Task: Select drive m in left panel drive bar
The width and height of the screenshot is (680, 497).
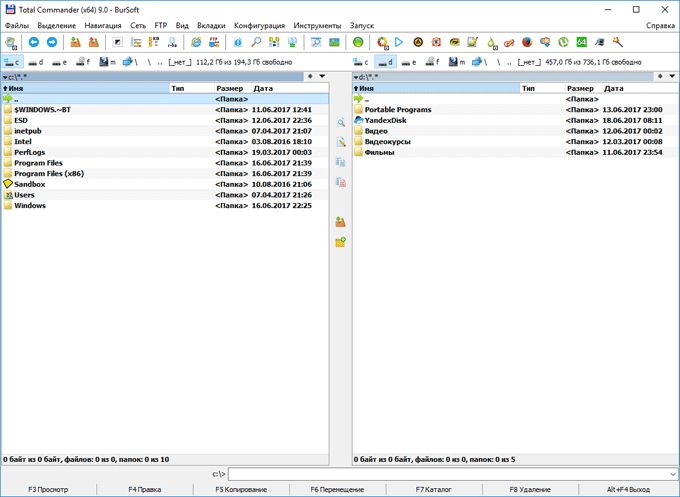Action: pyautogui.click(x=107, y=62)
